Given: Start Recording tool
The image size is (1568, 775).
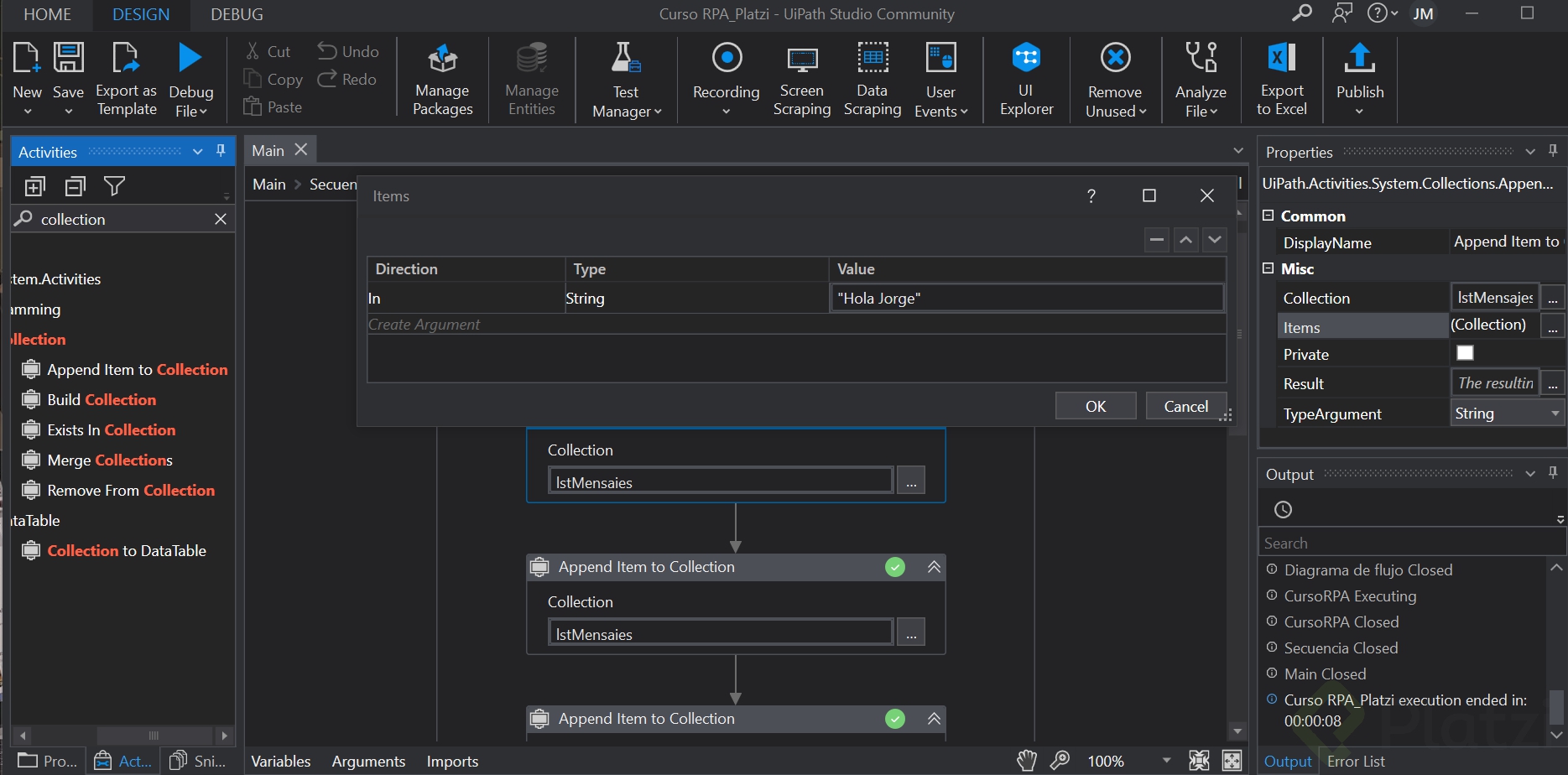Looking at the screenshot, I should 726,81.
